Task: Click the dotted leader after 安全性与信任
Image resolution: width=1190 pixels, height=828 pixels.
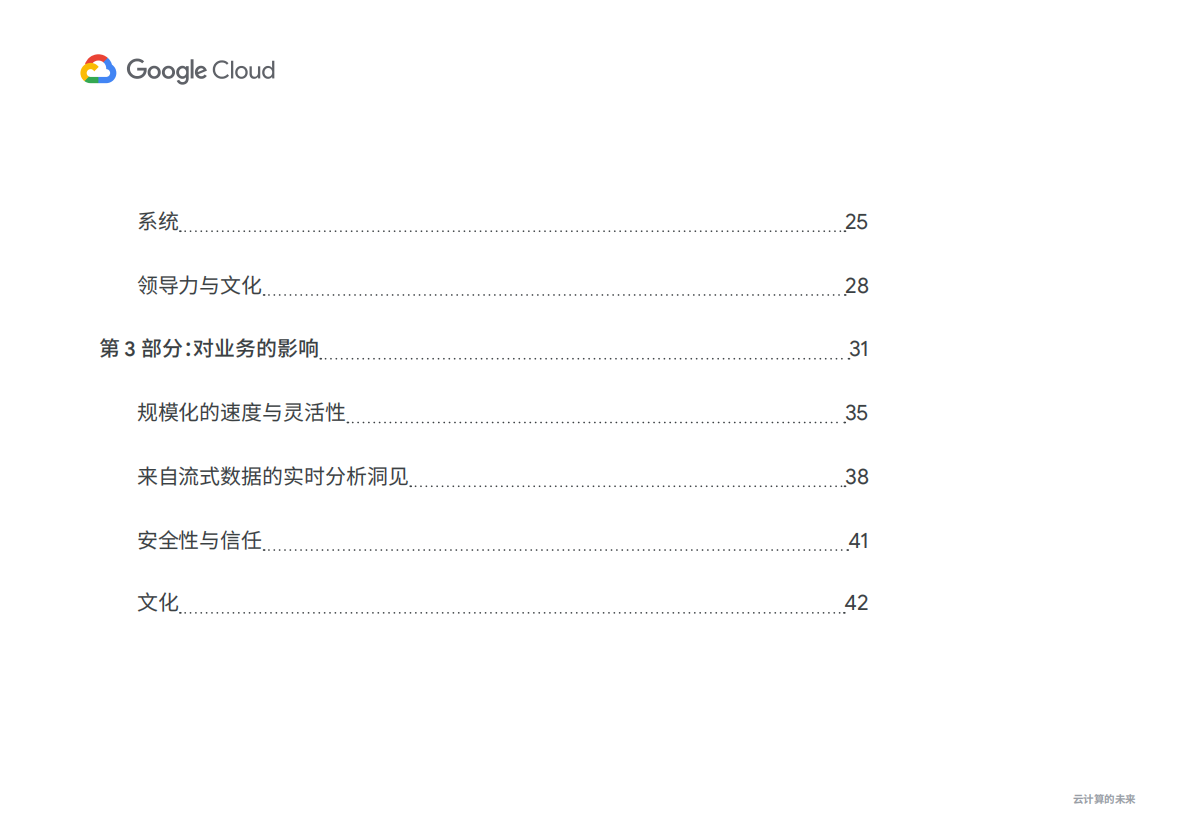Action: (x=555, y=549)
